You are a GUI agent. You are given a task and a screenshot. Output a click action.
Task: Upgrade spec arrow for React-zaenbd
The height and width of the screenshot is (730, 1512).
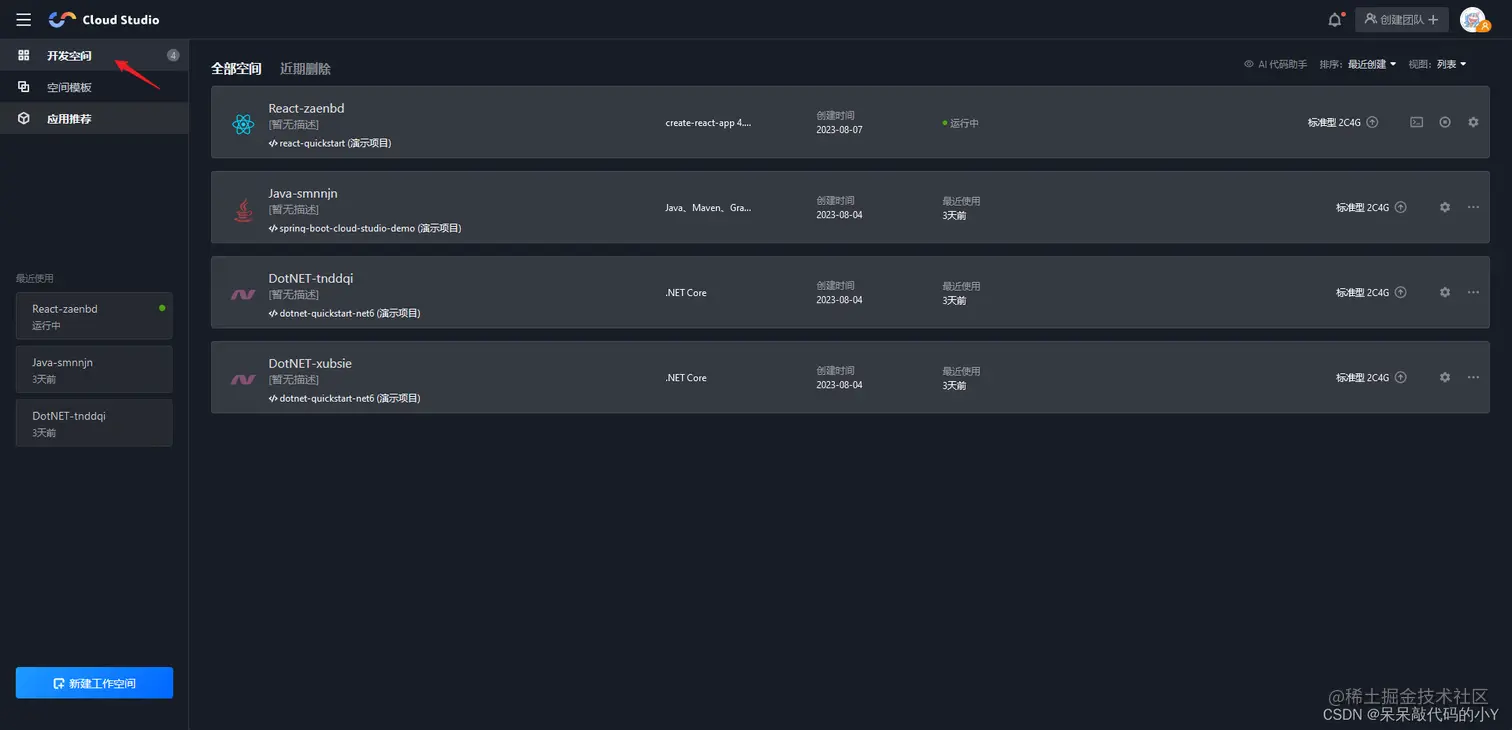(1372, 122)
